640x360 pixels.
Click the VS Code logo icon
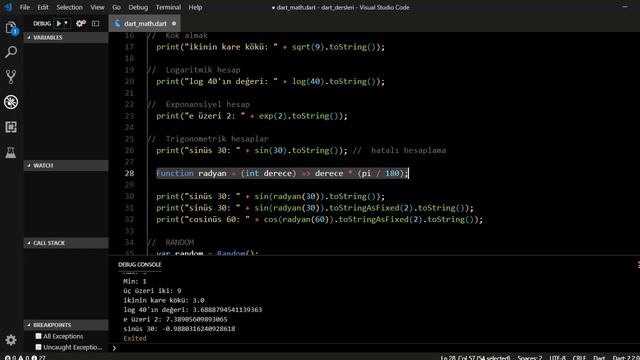click(8, 7)
